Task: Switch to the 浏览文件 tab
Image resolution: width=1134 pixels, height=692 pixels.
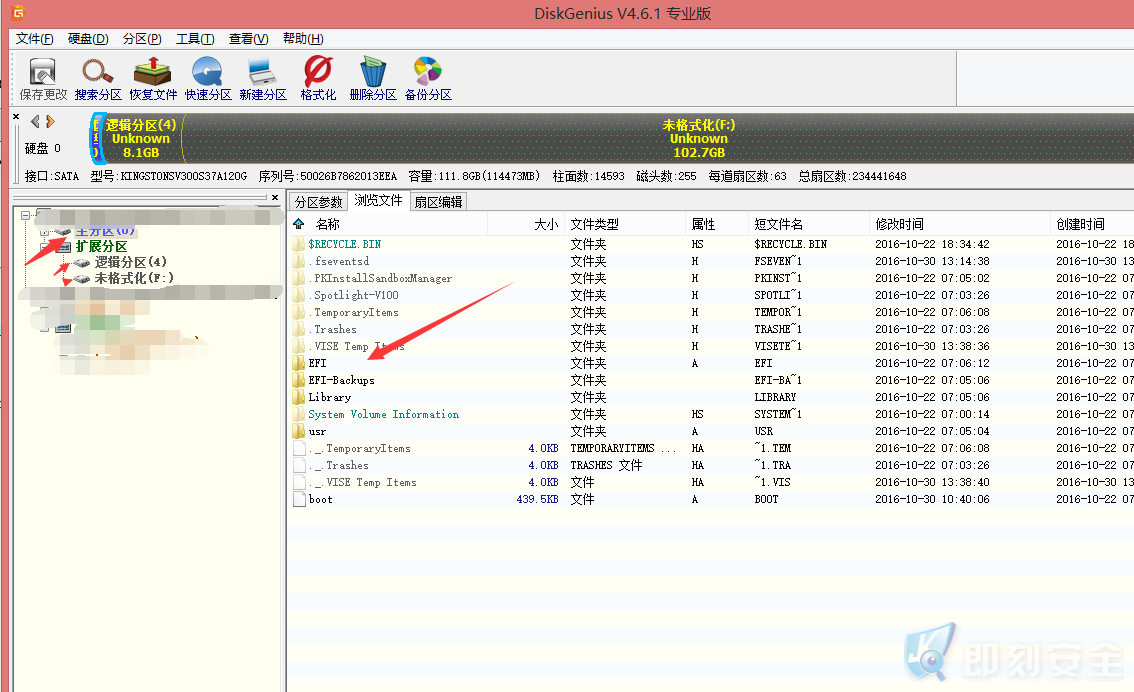Action: (x=378, y=200)
